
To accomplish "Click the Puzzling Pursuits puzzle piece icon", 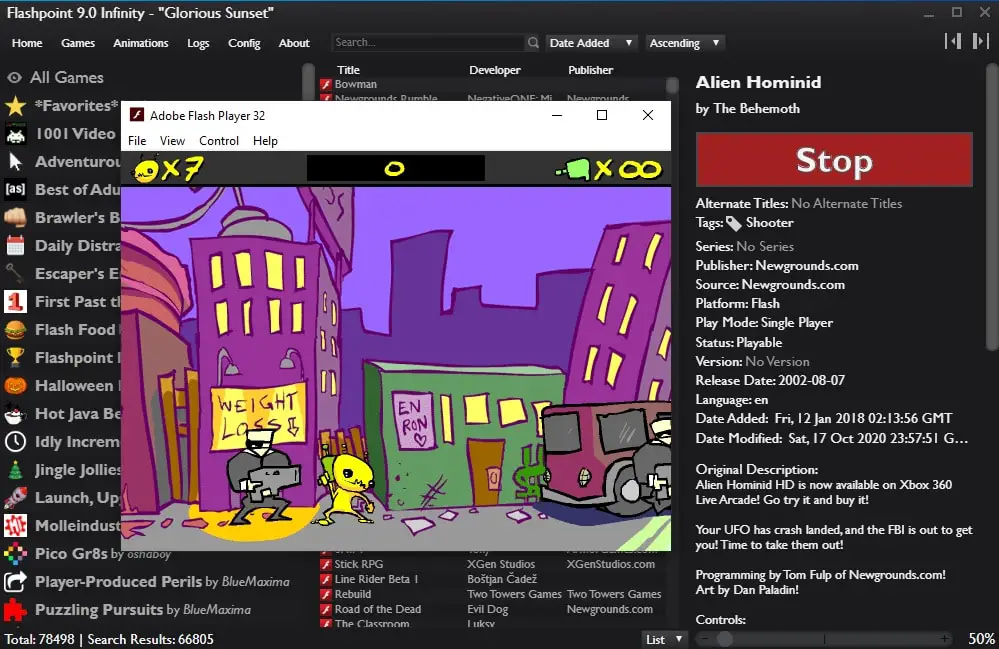I will click(15, 610).
